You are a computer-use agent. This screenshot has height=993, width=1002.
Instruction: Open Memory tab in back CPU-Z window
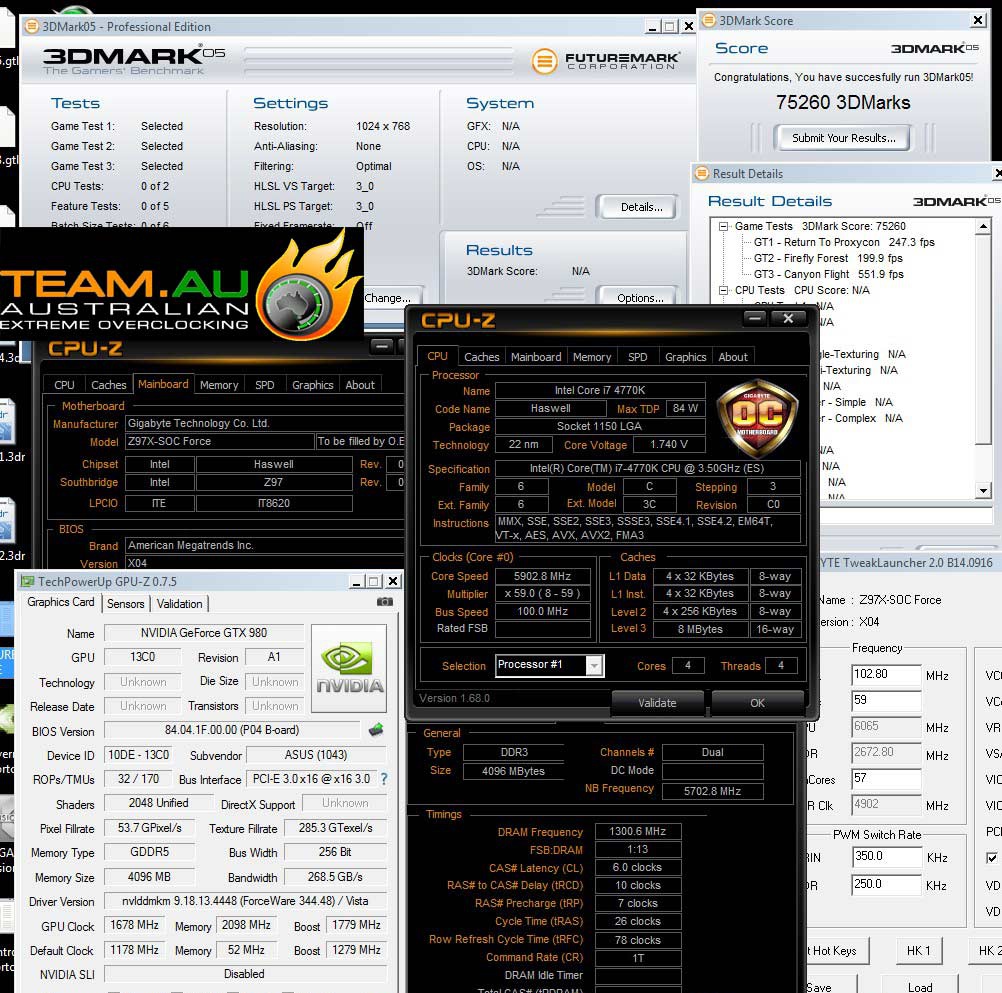coord(219,385)
